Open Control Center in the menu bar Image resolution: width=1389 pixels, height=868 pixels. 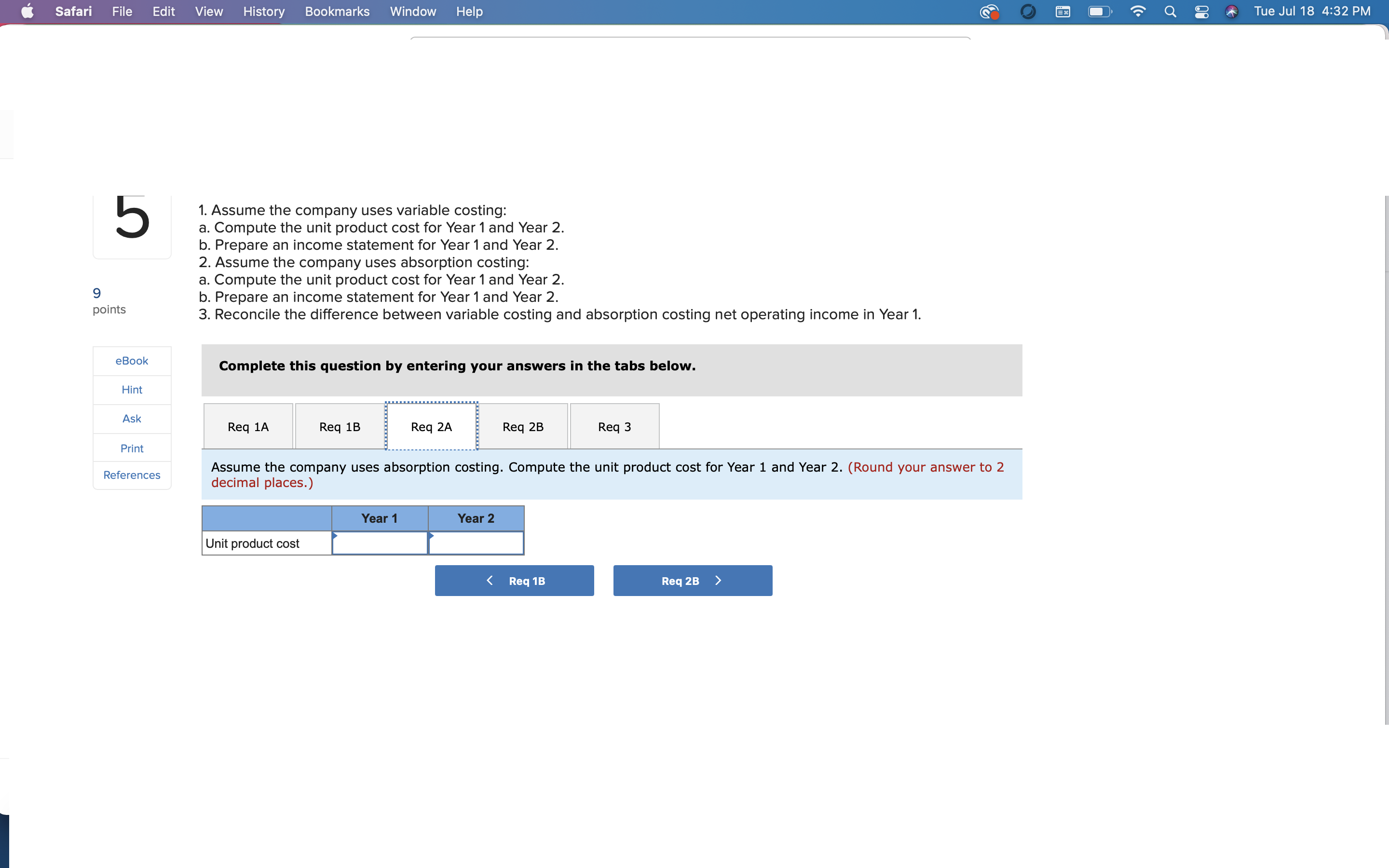click(x=1201, y=12)
